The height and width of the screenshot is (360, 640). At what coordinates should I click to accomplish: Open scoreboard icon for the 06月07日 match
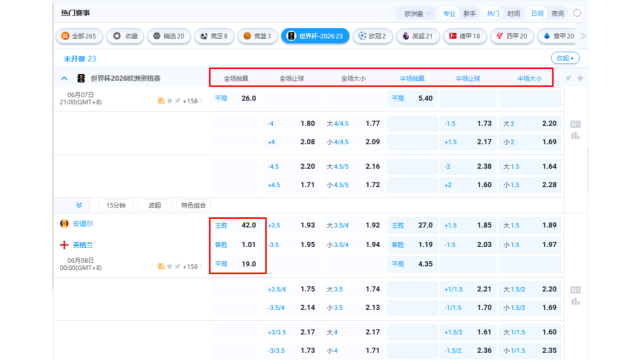click(x=576, y=124)
